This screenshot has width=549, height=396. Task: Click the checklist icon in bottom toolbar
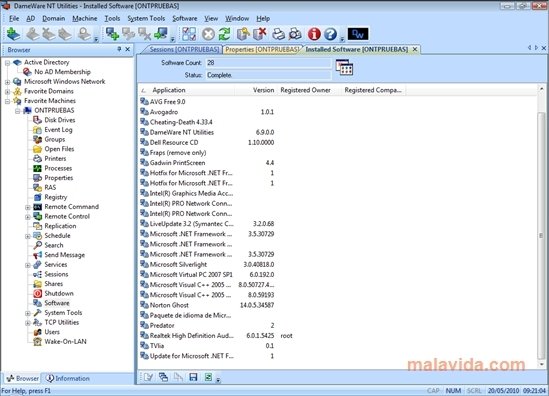148,377
